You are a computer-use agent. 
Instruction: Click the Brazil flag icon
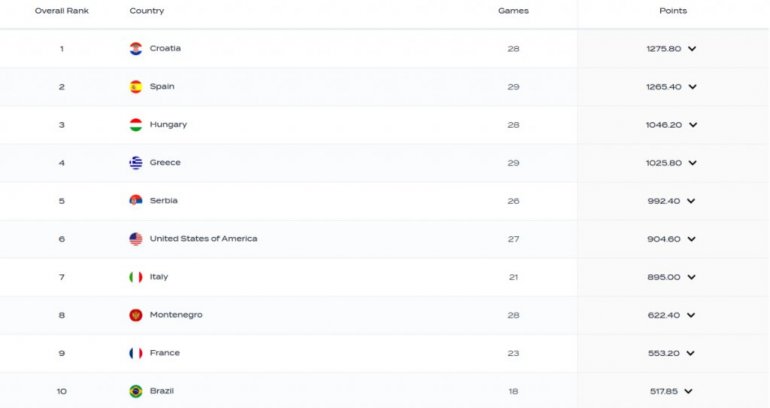[136, 391]
